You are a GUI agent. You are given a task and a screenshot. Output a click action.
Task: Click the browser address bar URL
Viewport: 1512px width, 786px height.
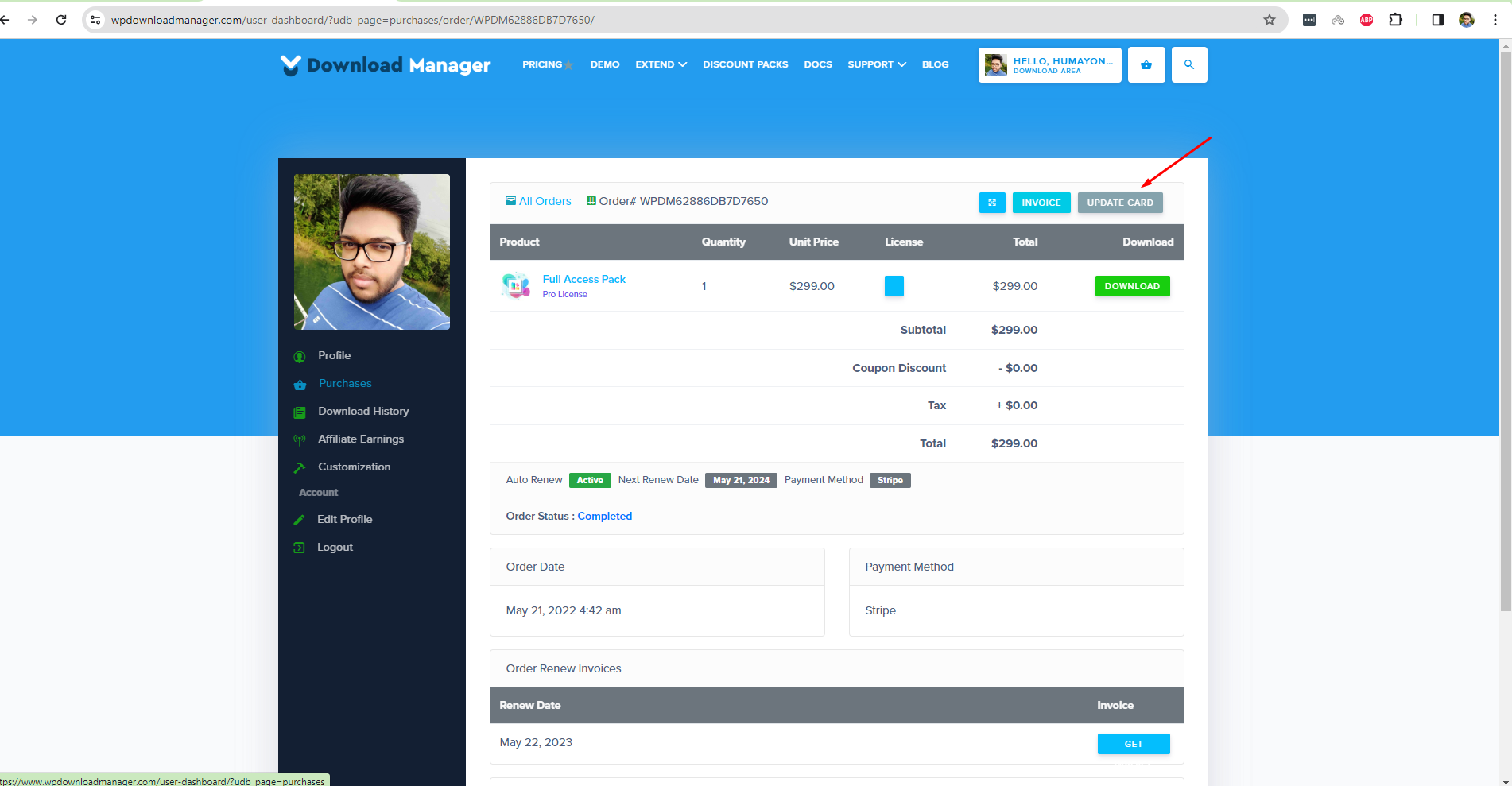click(x=353, y=20)
